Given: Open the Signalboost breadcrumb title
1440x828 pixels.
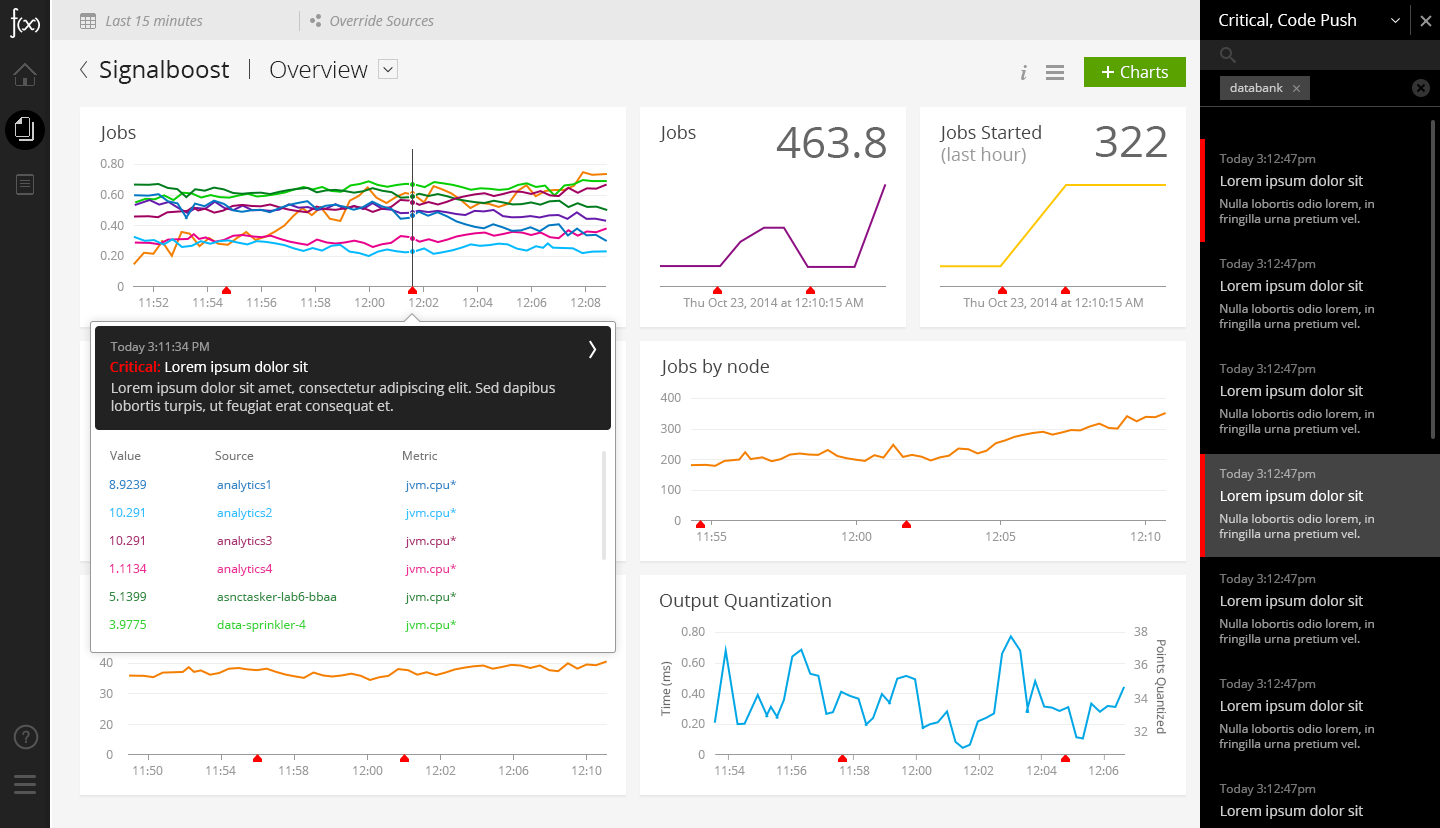Looking at the screenshot, I should [x=164, y=69].
